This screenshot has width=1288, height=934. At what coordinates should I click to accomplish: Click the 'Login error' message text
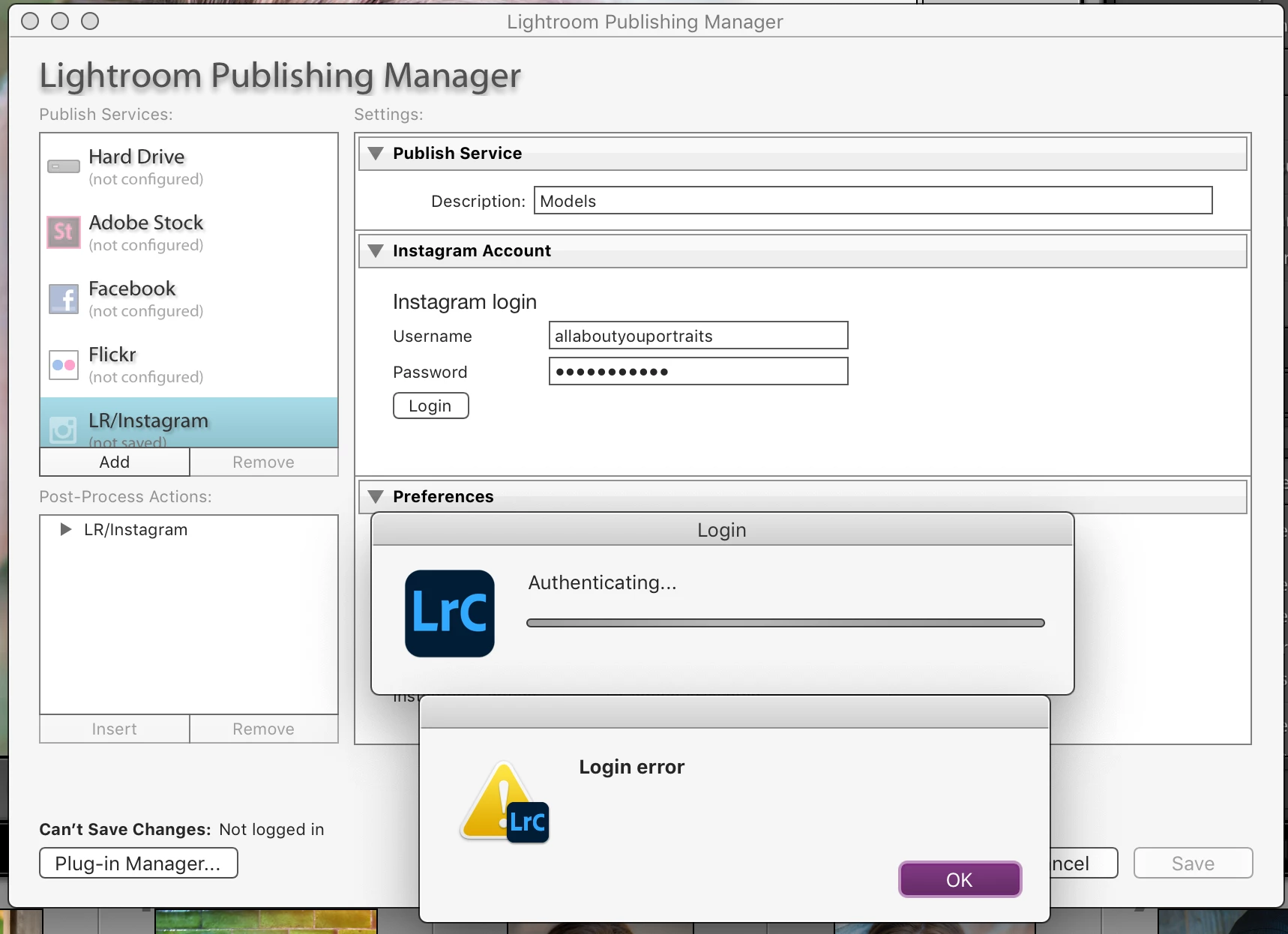(x=632, y=767)
